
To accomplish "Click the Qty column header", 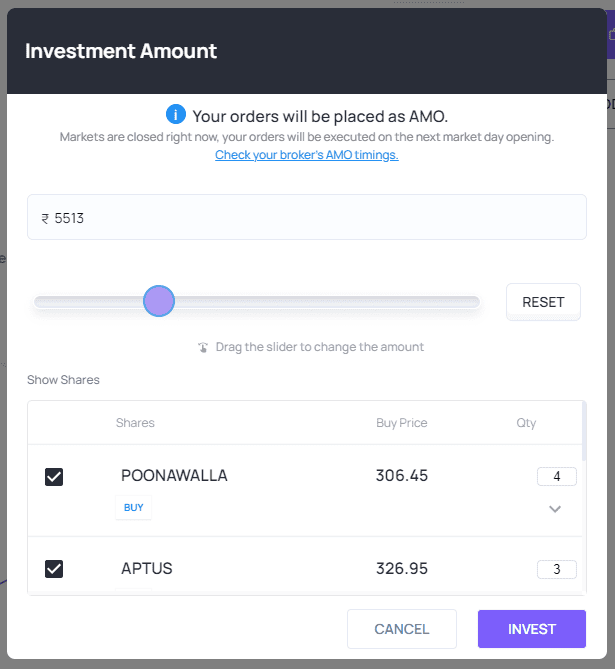I will (x=526, y=423).
